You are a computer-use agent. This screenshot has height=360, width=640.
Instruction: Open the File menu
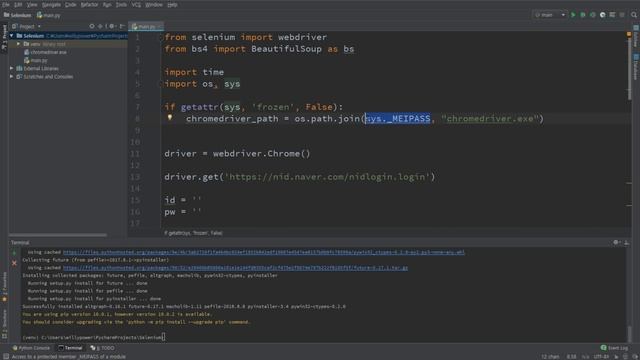[6, 4]
